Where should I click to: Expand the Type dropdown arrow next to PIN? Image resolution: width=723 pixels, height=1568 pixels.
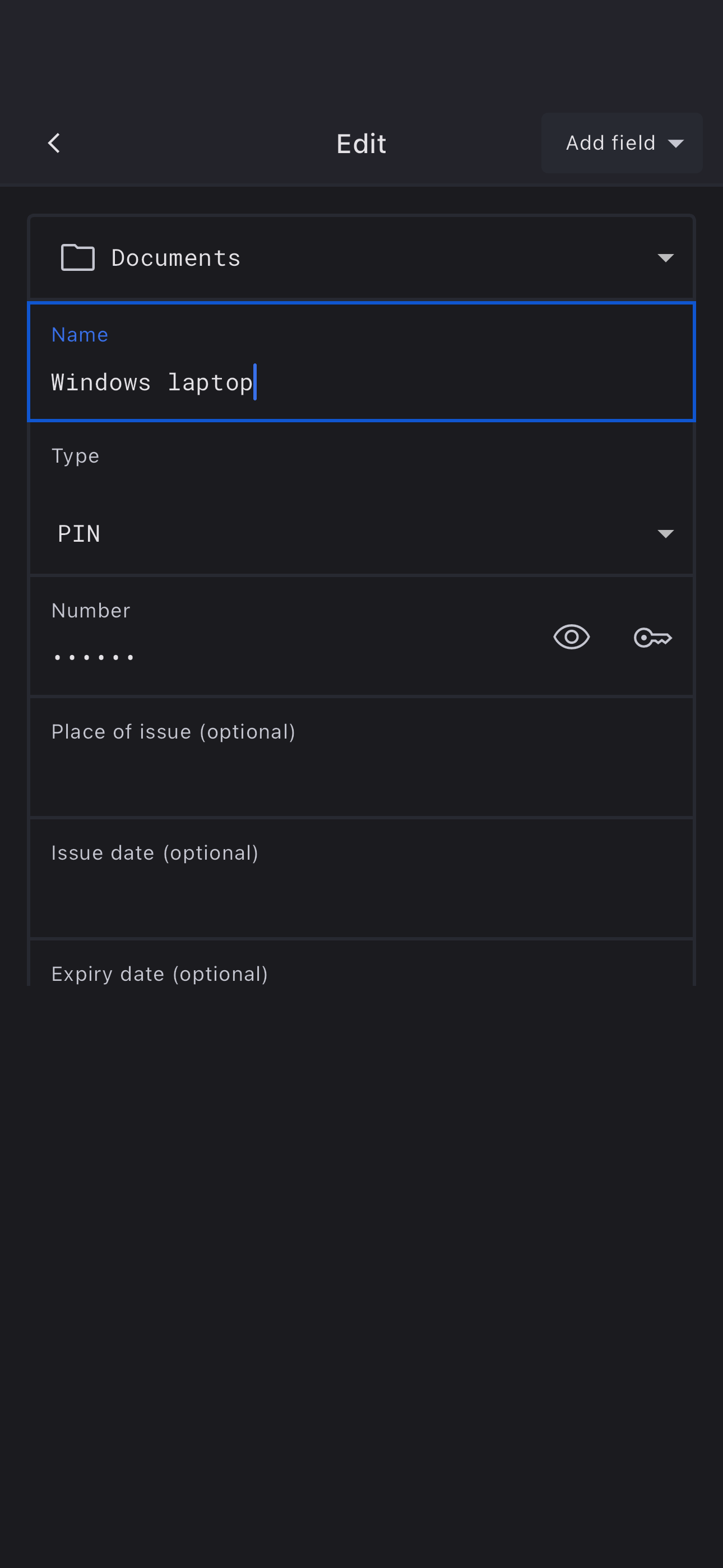click(665, 534)
